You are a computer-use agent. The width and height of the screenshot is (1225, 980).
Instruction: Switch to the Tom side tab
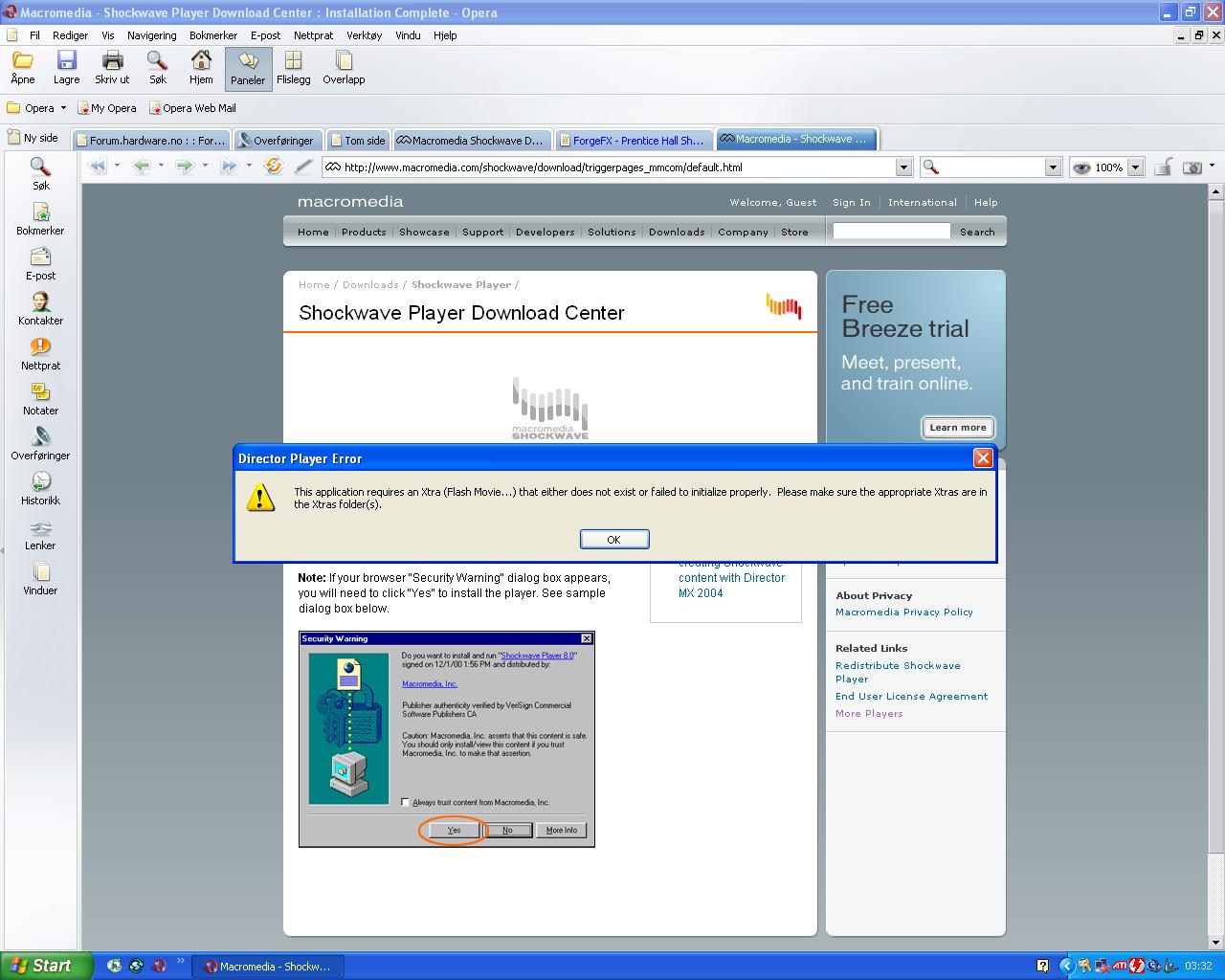(357, 141)
